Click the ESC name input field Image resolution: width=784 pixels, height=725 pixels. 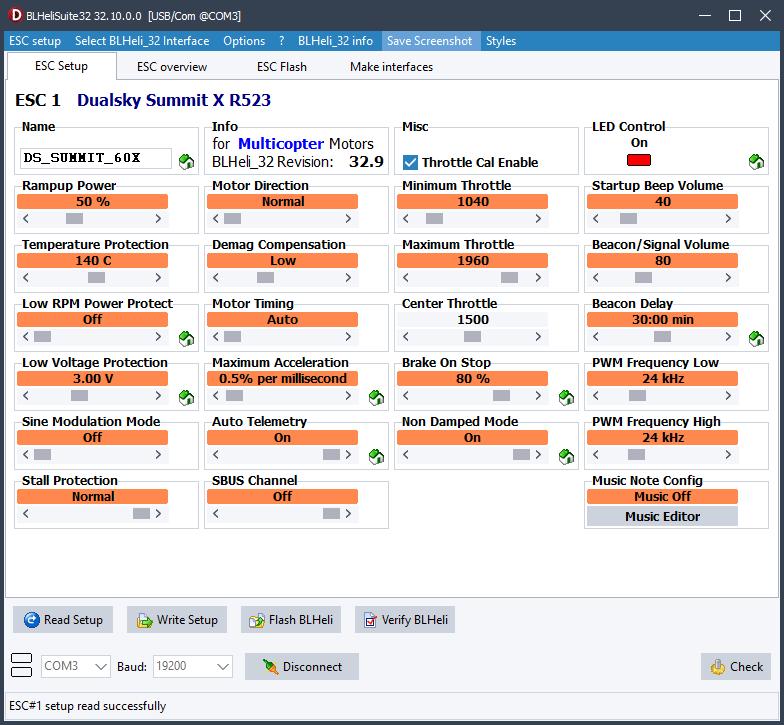pos(96,158)
